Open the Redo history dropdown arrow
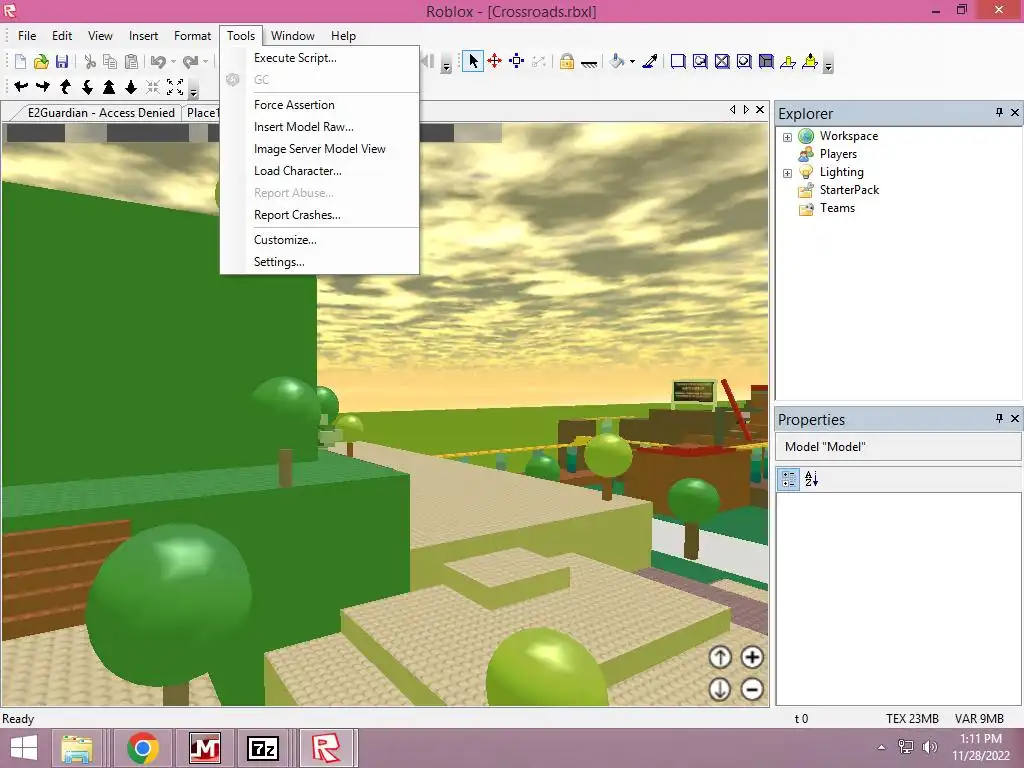This screenshot has width=1024, height=768. [x=205, y=62]
